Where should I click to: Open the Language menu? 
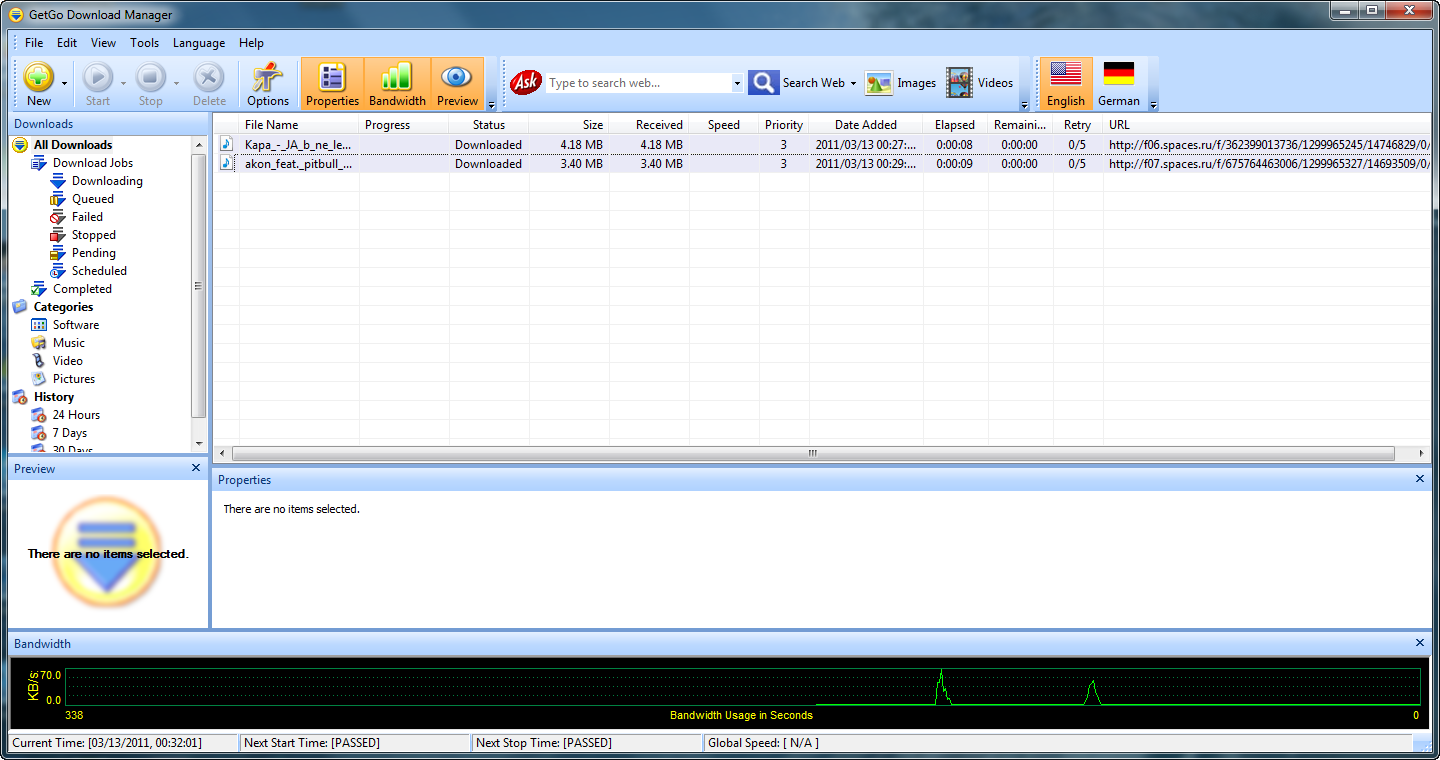coord(199,43)
